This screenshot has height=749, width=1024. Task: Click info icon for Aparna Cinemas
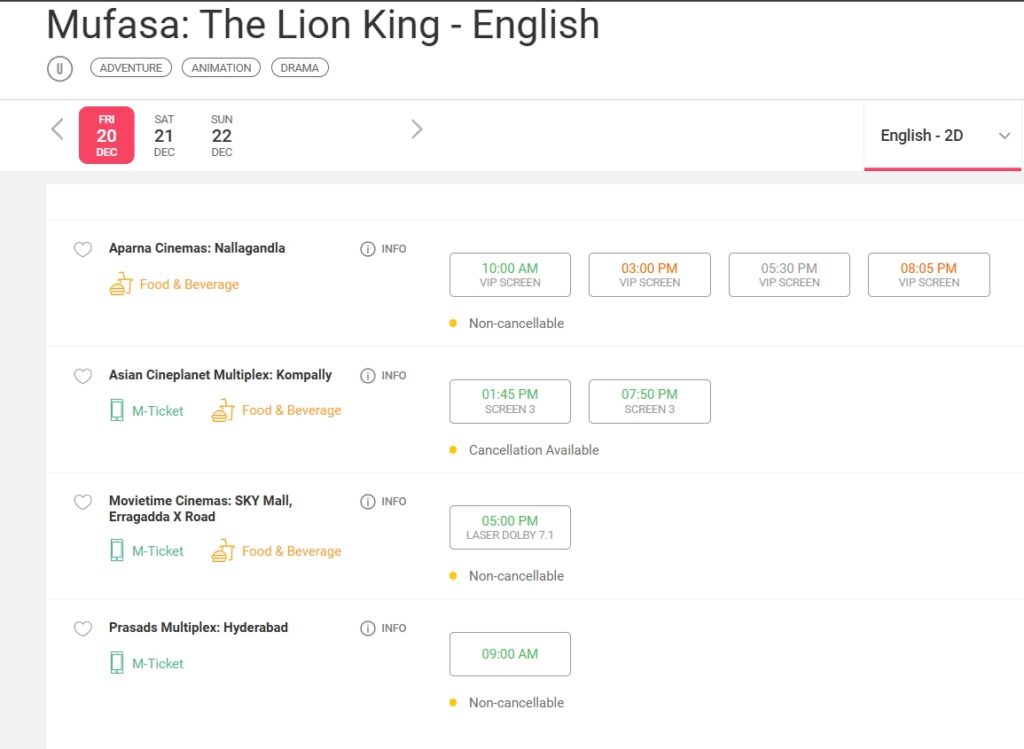pyautogui.click(x=368, y=249)
